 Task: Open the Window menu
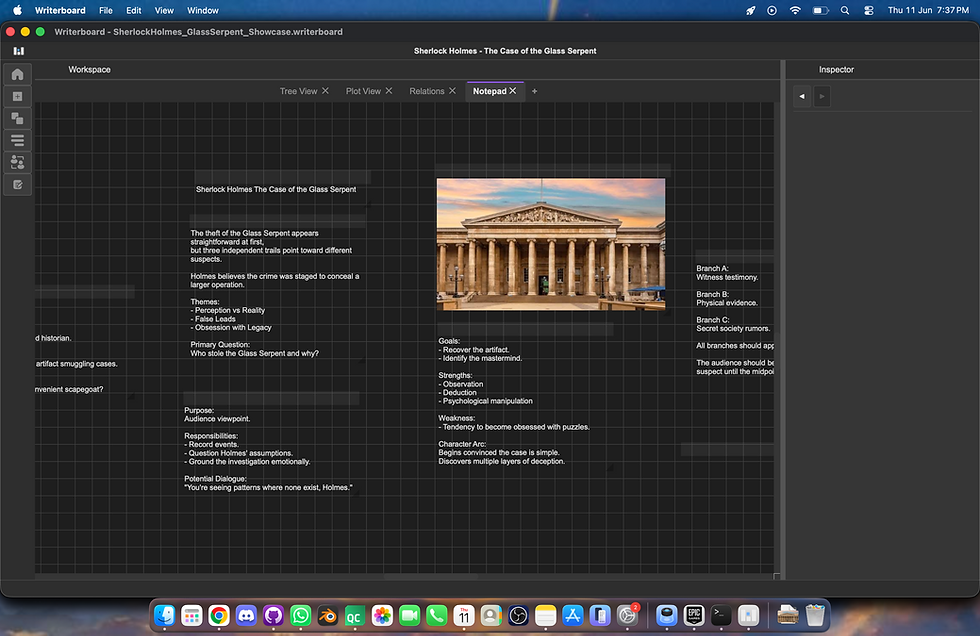point(202,10)
